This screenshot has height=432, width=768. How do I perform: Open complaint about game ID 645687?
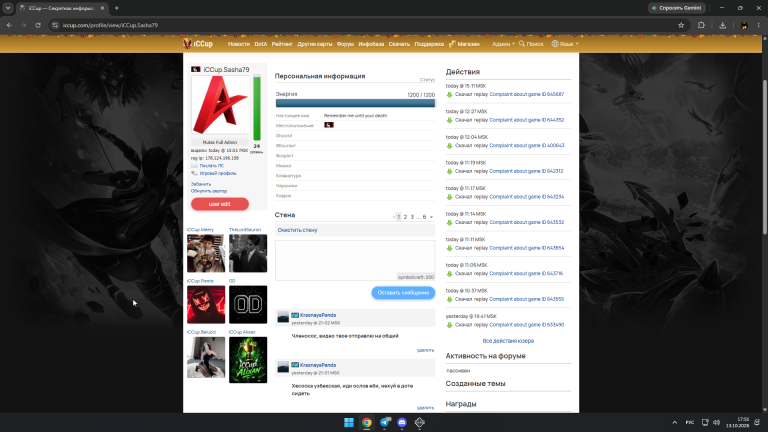[527, 95]
